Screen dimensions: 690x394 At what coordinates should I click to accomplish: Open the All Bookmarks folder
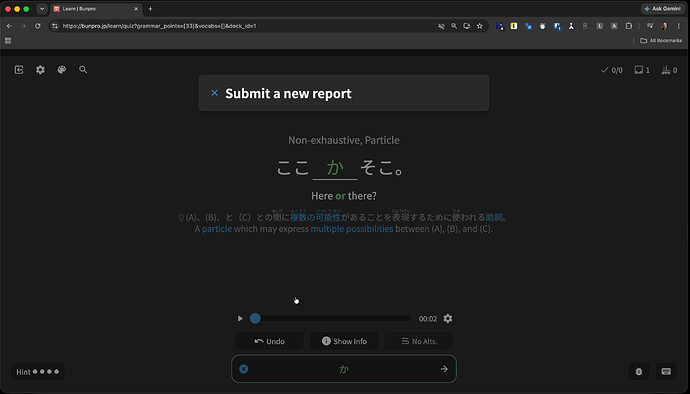coord(661,41)
